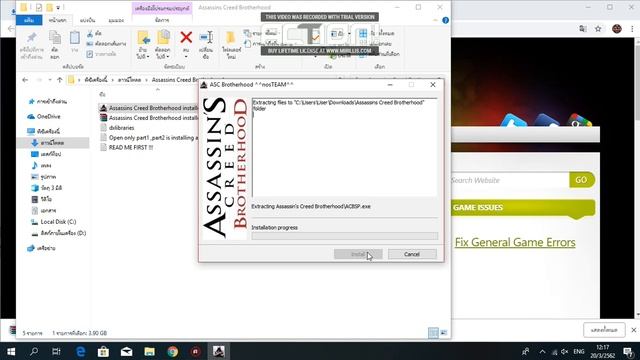This screenshot has height=360, width=640.
Task: Show hidden tray icons chevron
Action: click(542, 351)
